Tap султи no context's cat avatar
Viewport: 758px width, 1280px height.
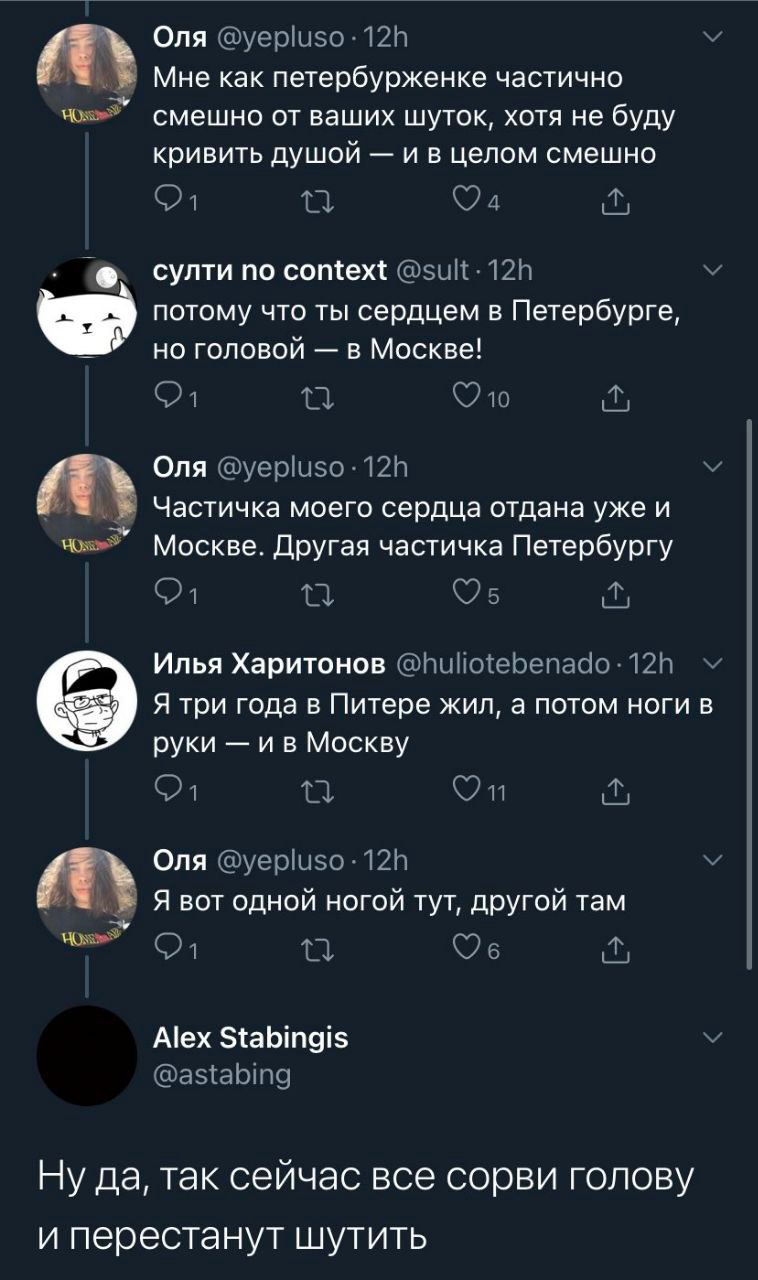(86, 305)
